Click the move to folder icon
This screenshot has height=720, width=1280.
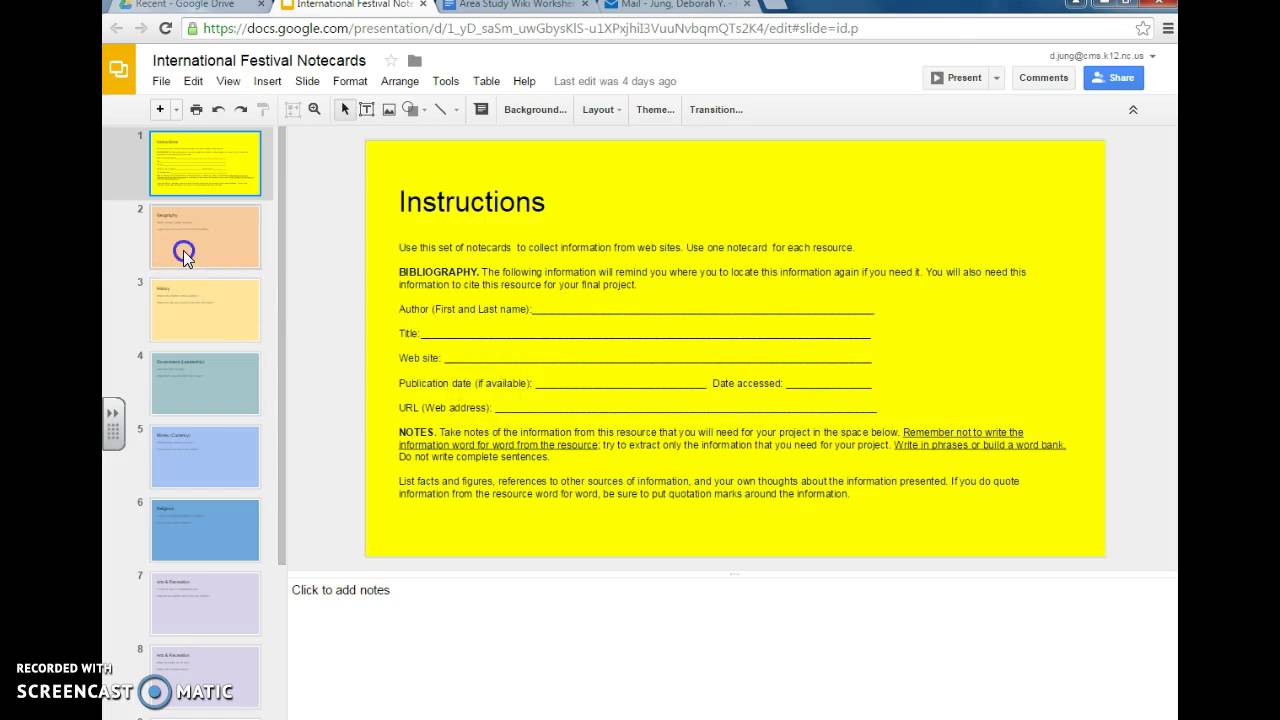[415, 61]
